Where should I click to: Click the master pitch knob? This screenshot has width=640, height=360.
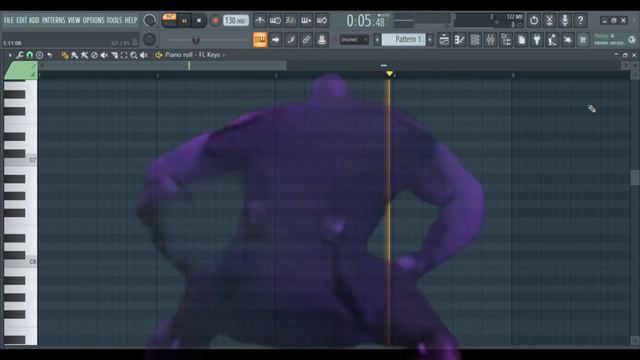(x=149, y=39)
